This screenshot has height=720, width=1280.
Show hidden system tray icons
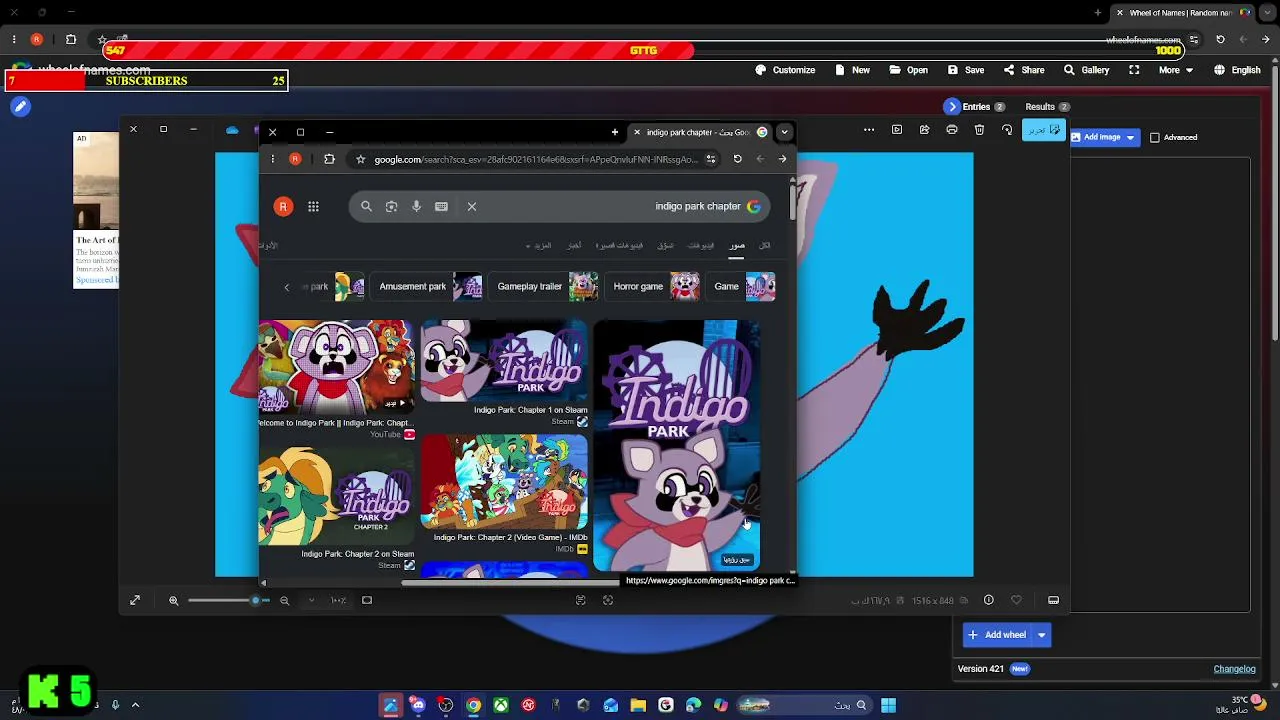click(x=135, y=705)
